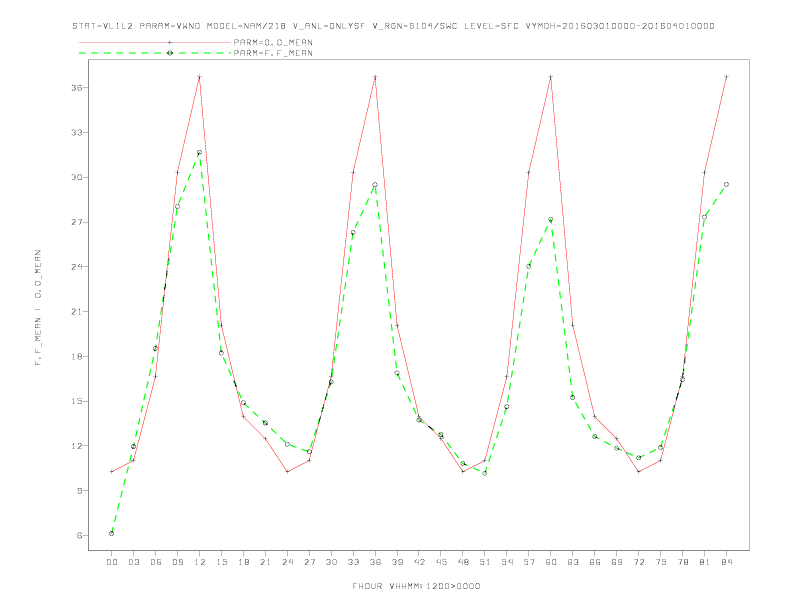The height and width of the screenshot is (612, 792).
Task: Click x-axis forecast hour label 42
Action: pos(419,562)
